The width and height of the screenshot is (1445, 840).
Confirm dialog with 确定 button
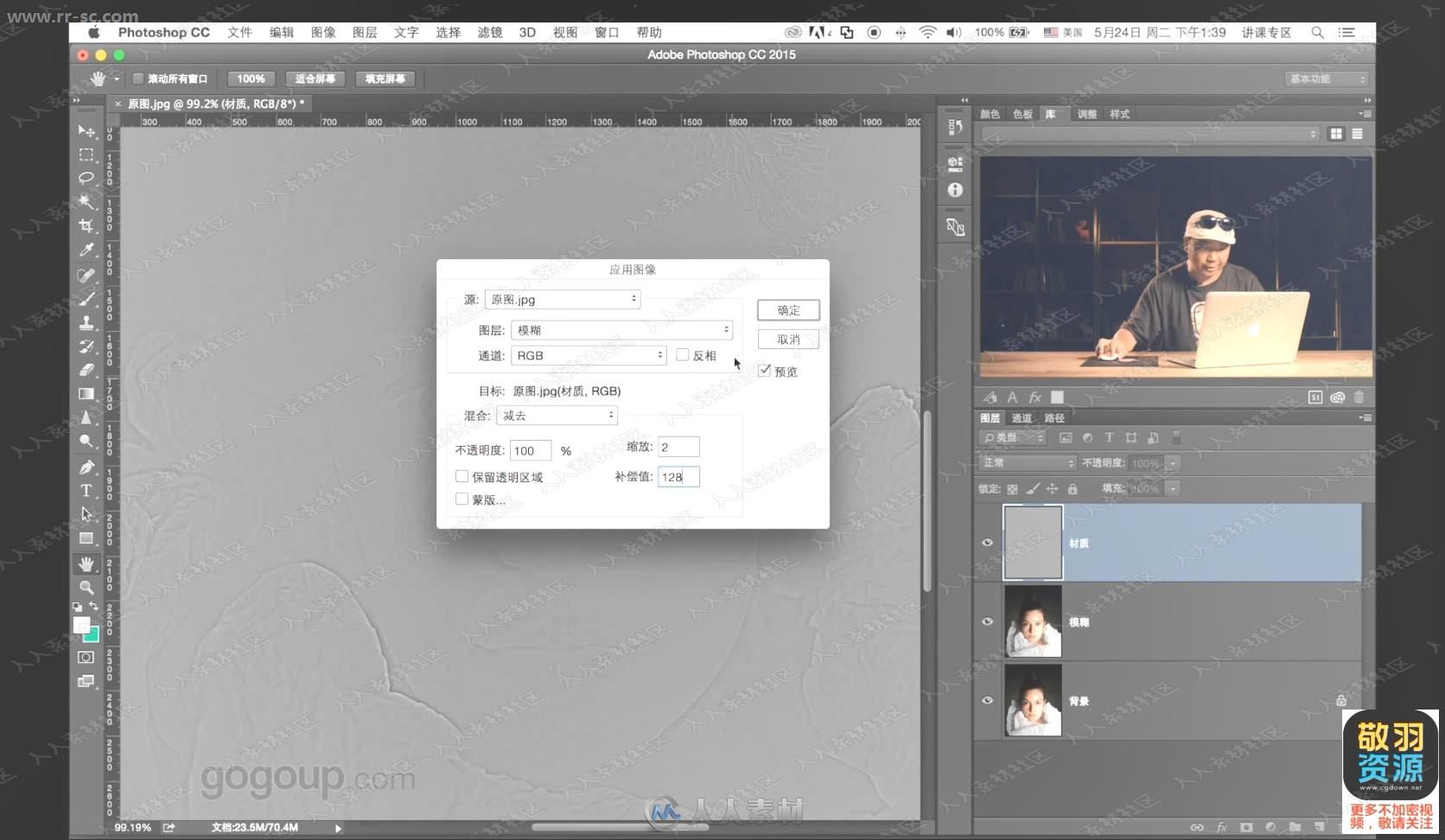[x=788, y=310]
